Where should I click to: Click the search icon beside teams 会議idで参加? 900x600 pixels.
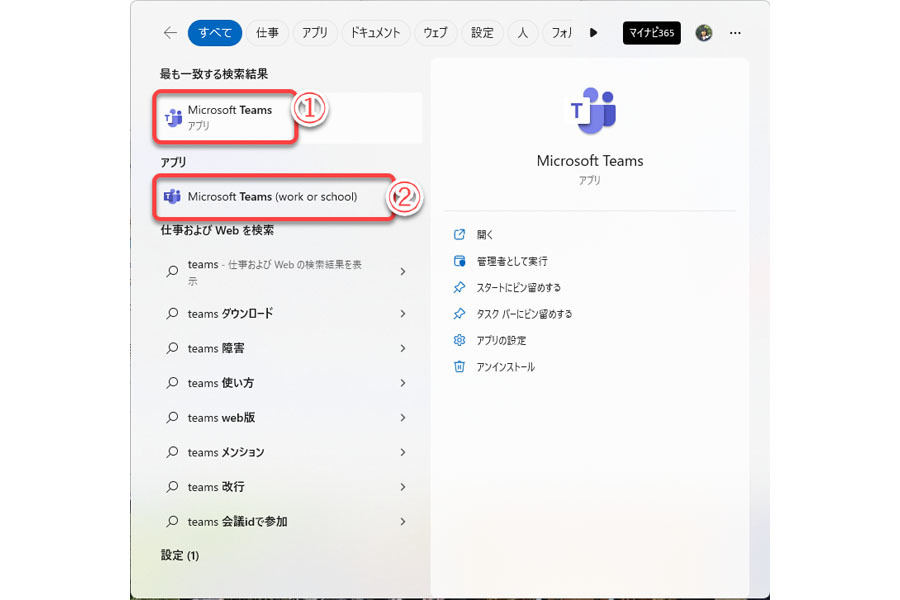coord(172,521)
